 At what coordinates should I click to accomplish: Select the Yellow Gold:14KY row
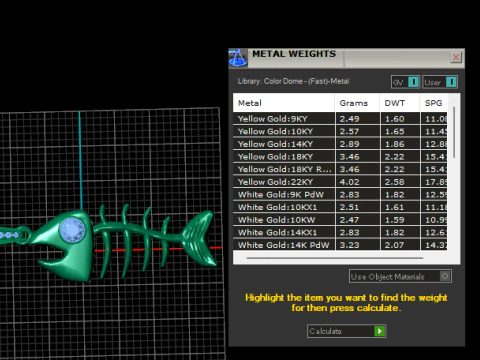tap(340, 144)
